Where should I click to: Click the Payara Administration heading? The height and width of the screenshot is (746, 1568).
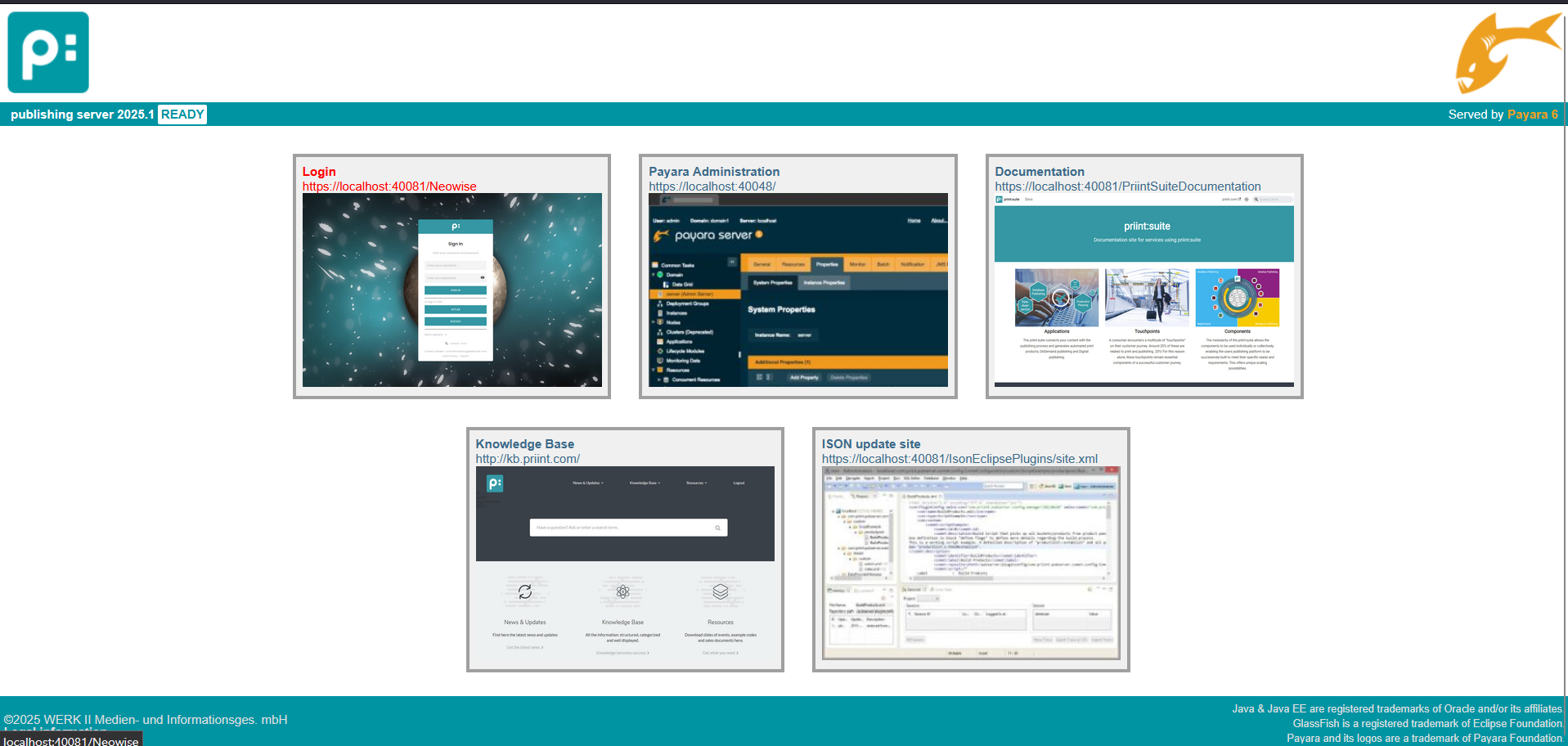[x=714, y=172]
